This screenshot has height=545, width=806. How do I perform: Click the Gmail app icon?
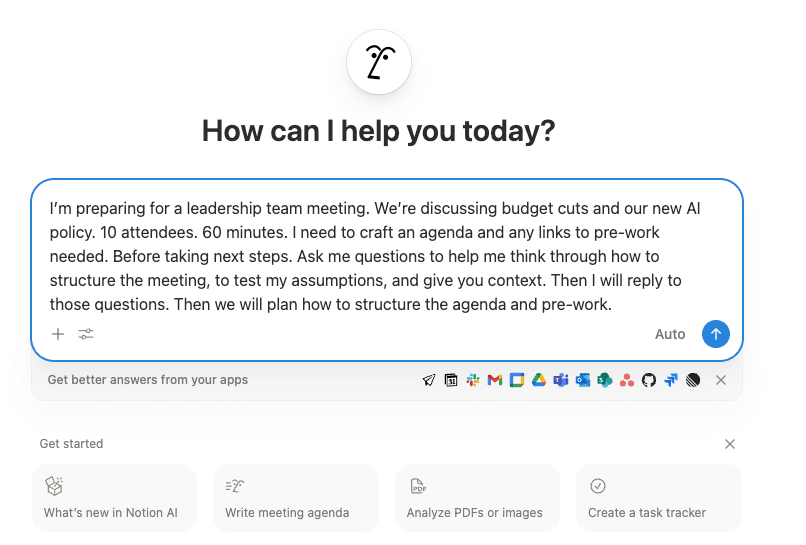tap(494, 380)
